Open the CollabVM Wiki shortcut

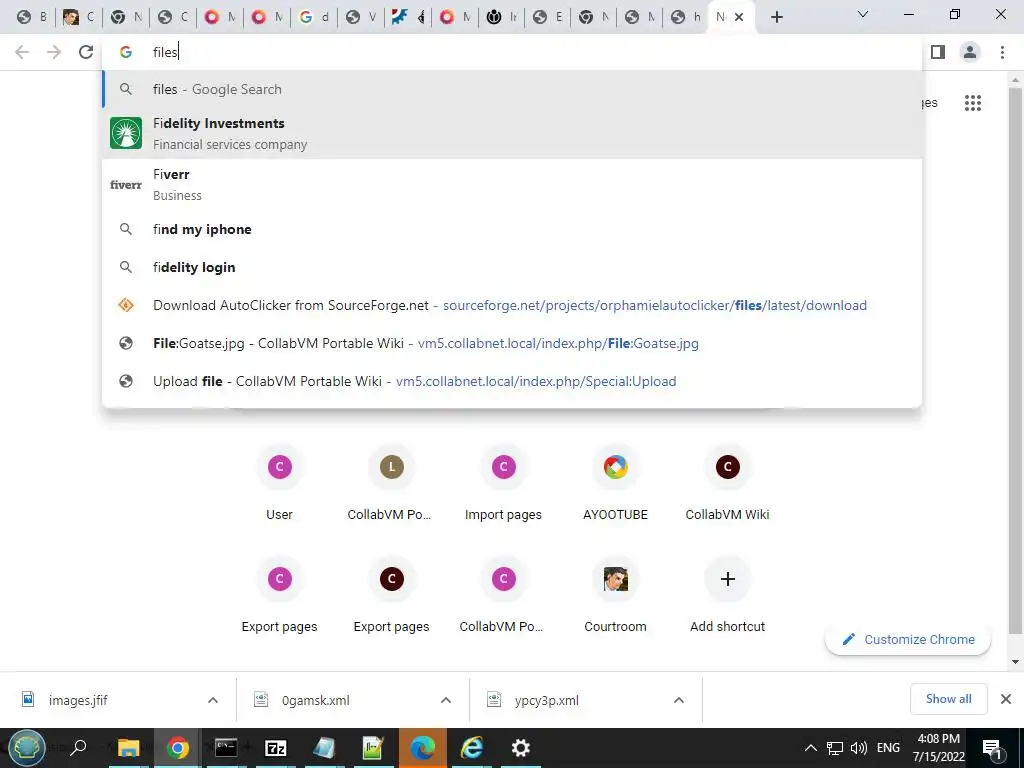[x=728, y=482]
